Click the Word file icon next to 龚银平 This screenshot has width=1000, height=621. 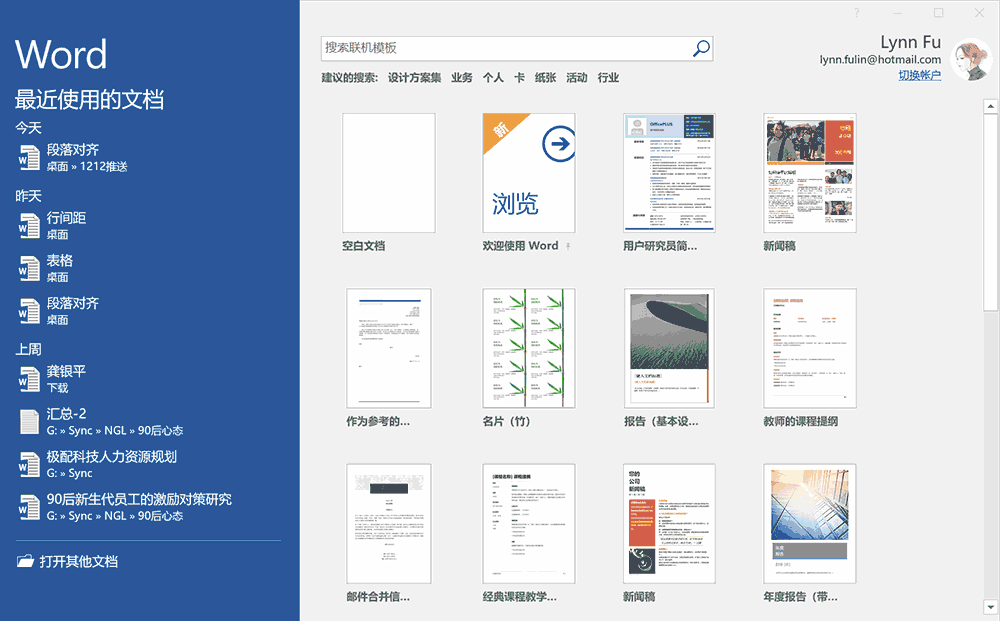tap(29, 379)
